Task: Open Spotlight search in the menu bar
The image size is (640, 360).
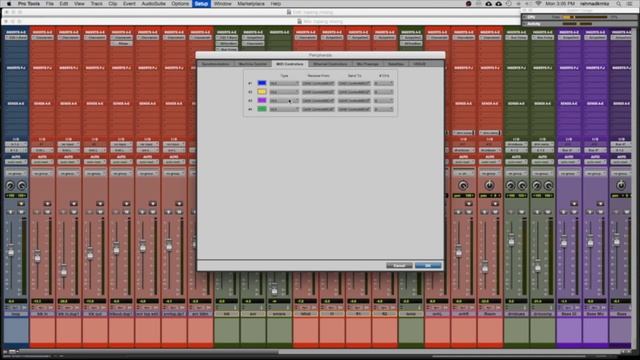Action: point(619,4)
